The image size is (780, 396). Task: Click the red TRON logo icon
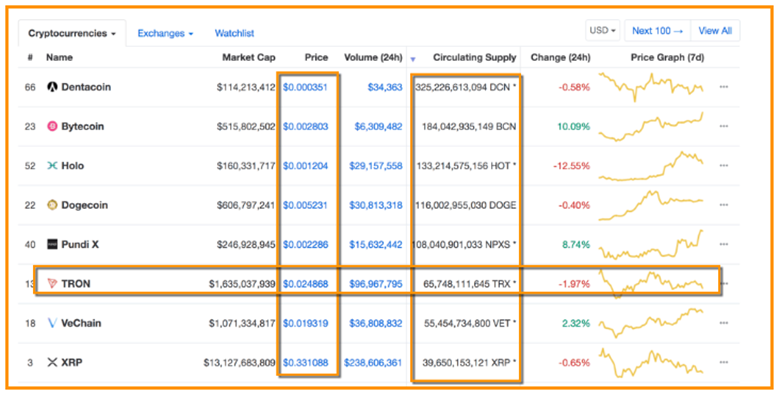point(52,284)
